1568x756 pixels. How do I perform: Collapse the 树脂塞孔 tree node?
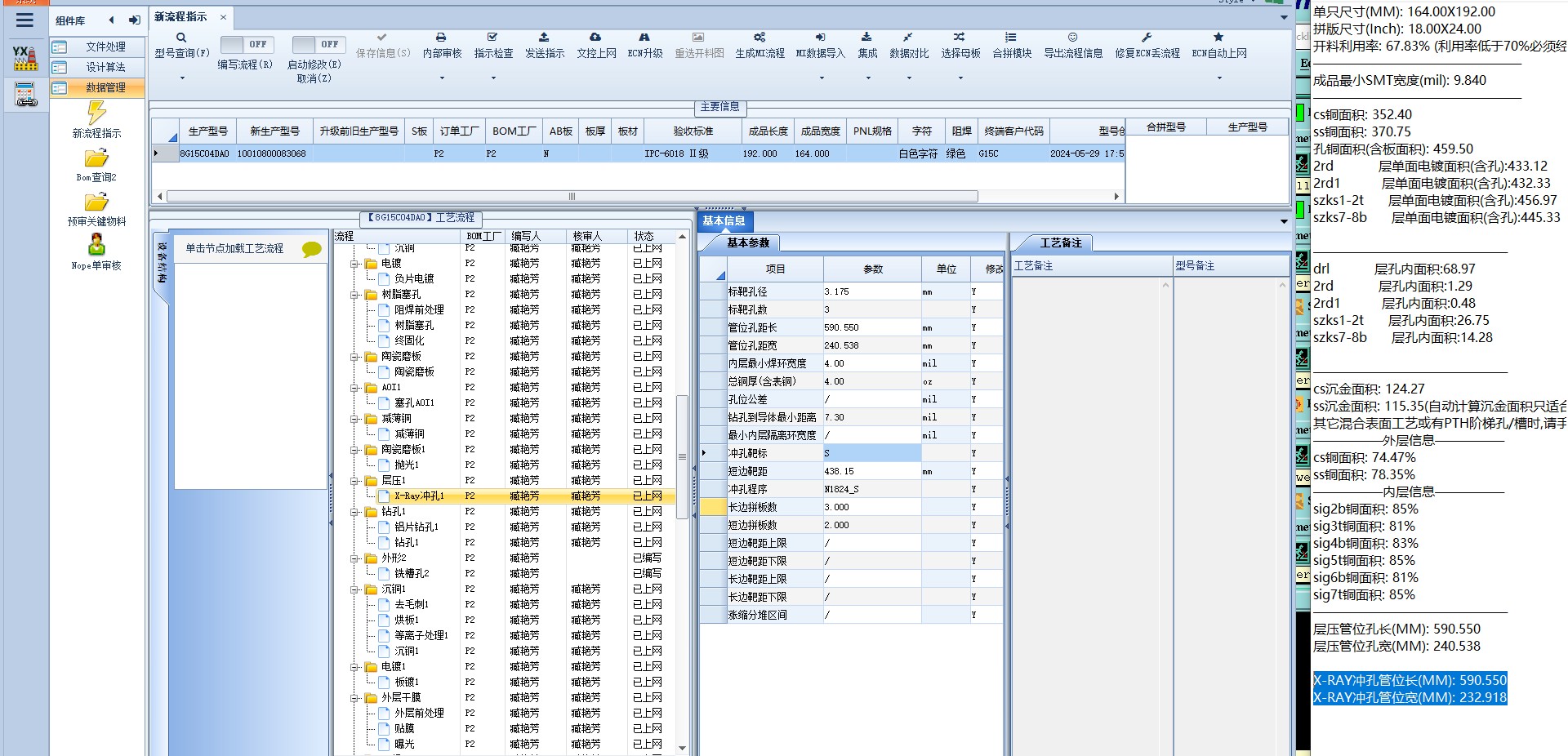pyautogui.click(x=355, y=295)
